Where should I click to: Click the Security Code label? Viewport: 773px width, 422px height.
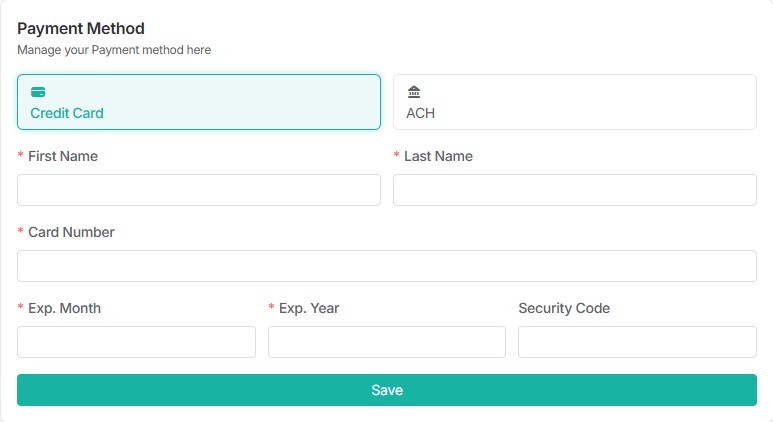(x=564, y=308)
